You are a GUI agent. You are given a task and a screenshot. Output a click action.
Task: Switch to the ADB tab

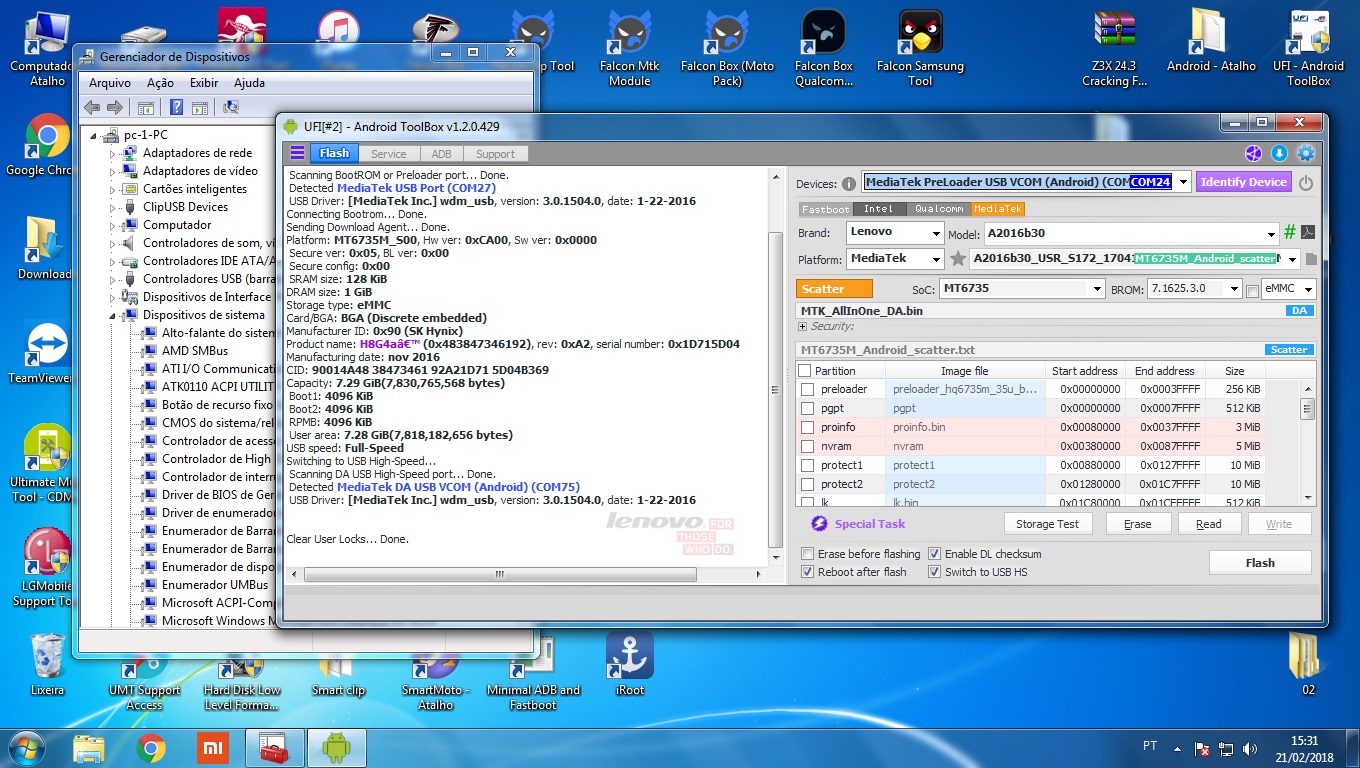441,154
